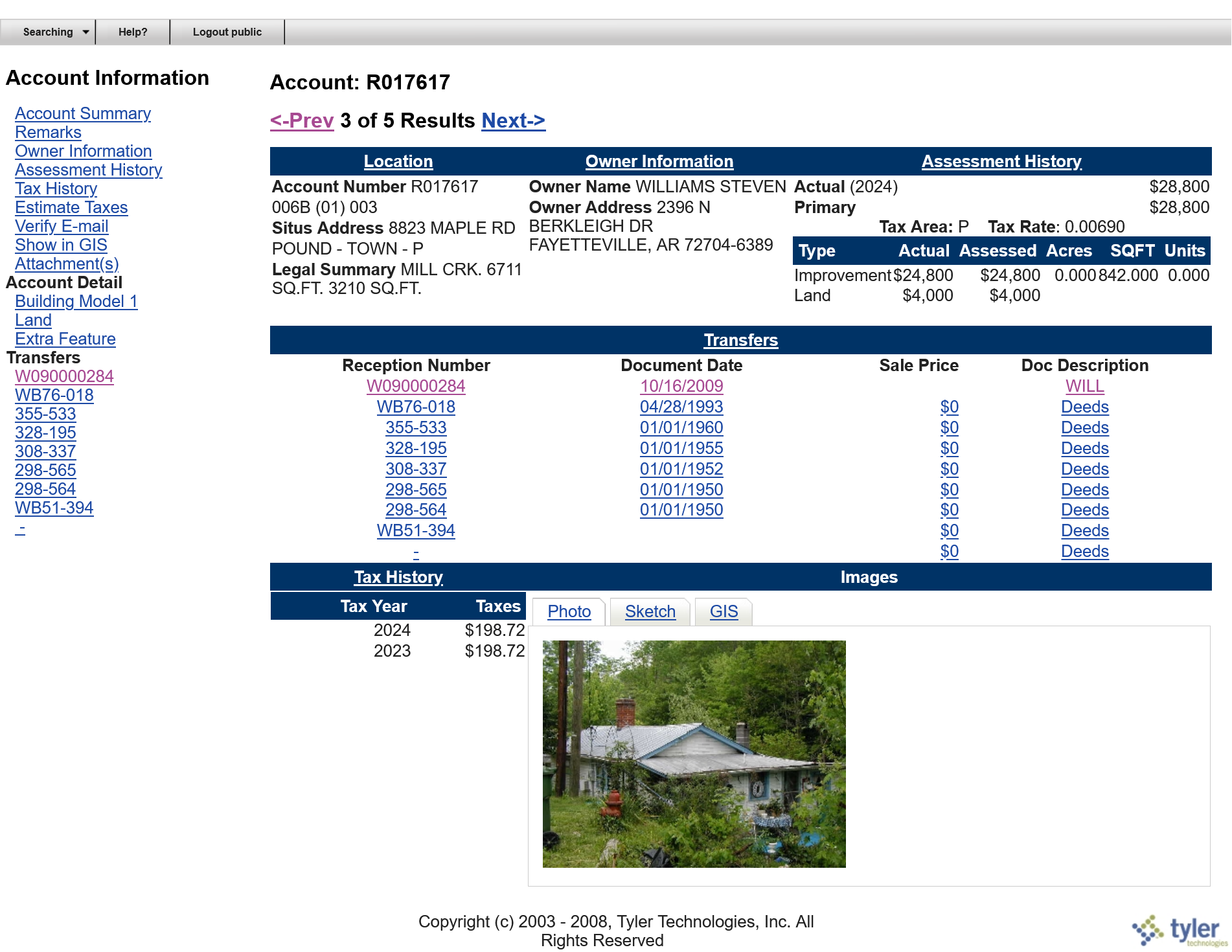Open sidebar transfer 308-337

click(45, 451)
